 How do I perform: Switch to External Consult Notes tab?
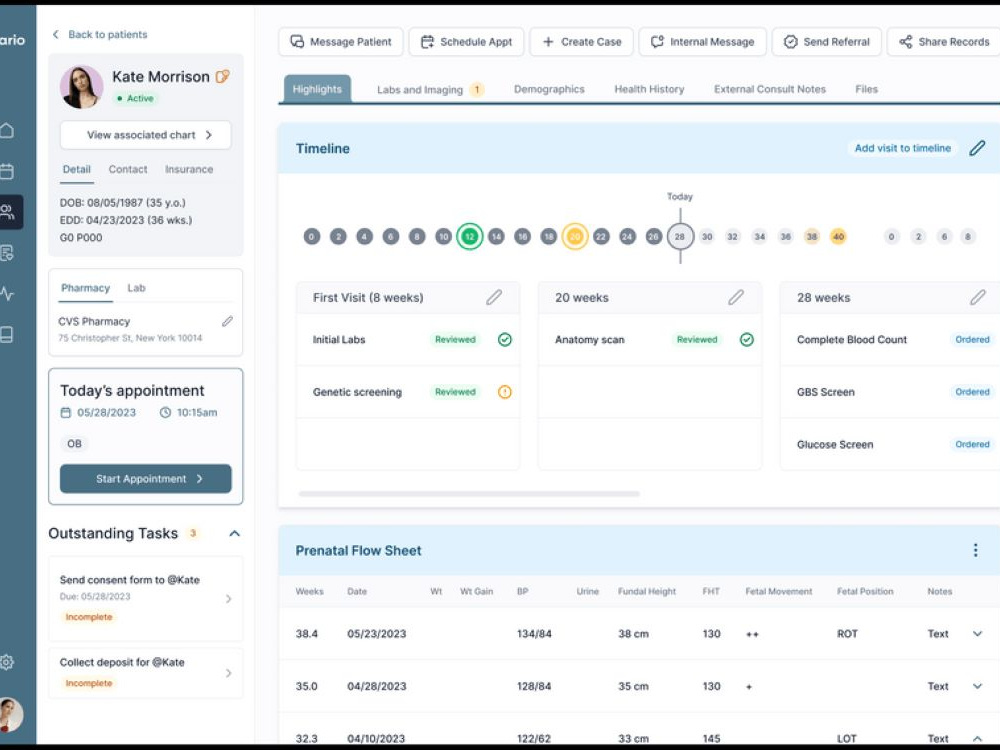(770, 89)
